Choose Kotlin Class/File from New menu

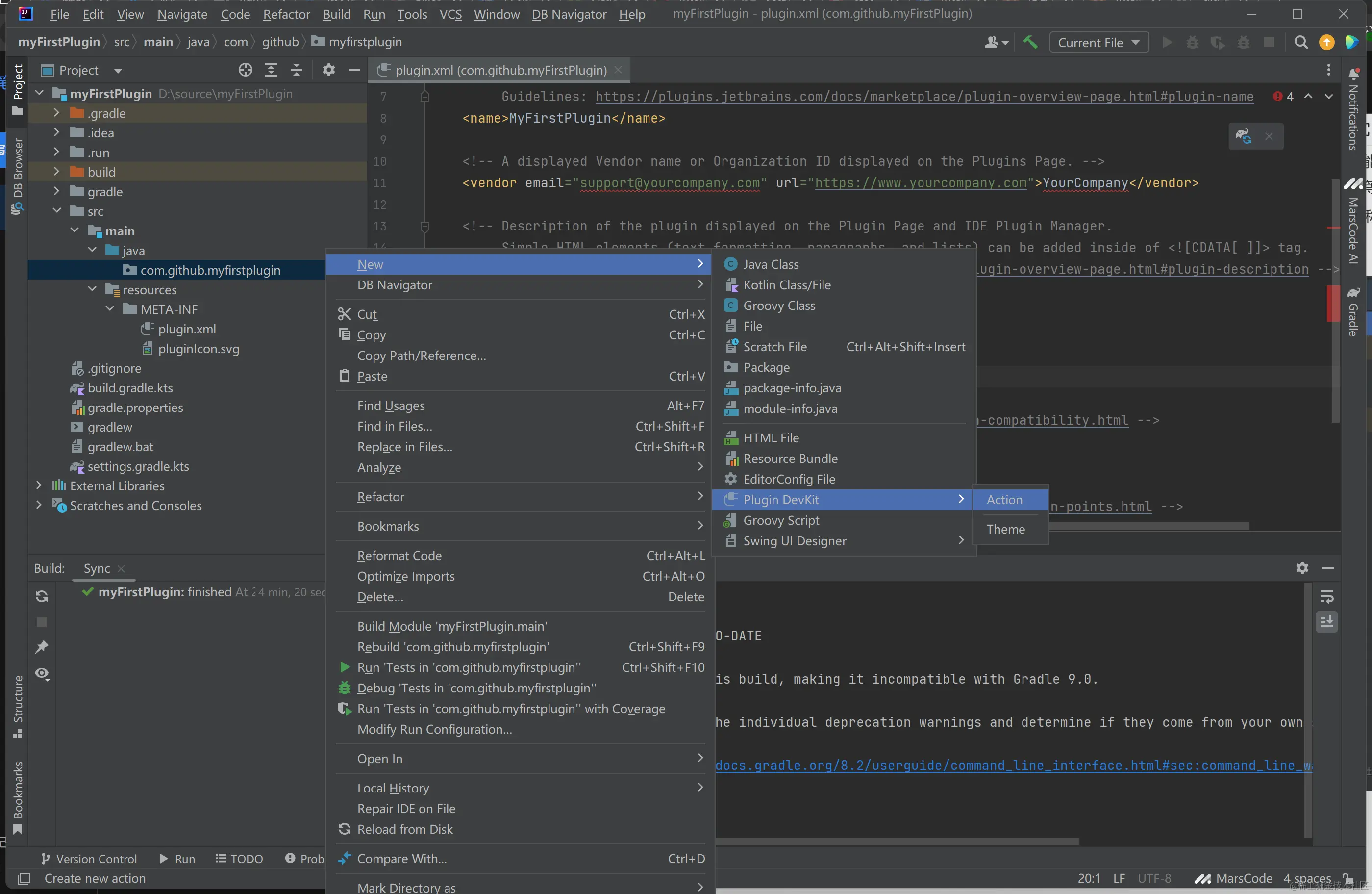(786, 285)
